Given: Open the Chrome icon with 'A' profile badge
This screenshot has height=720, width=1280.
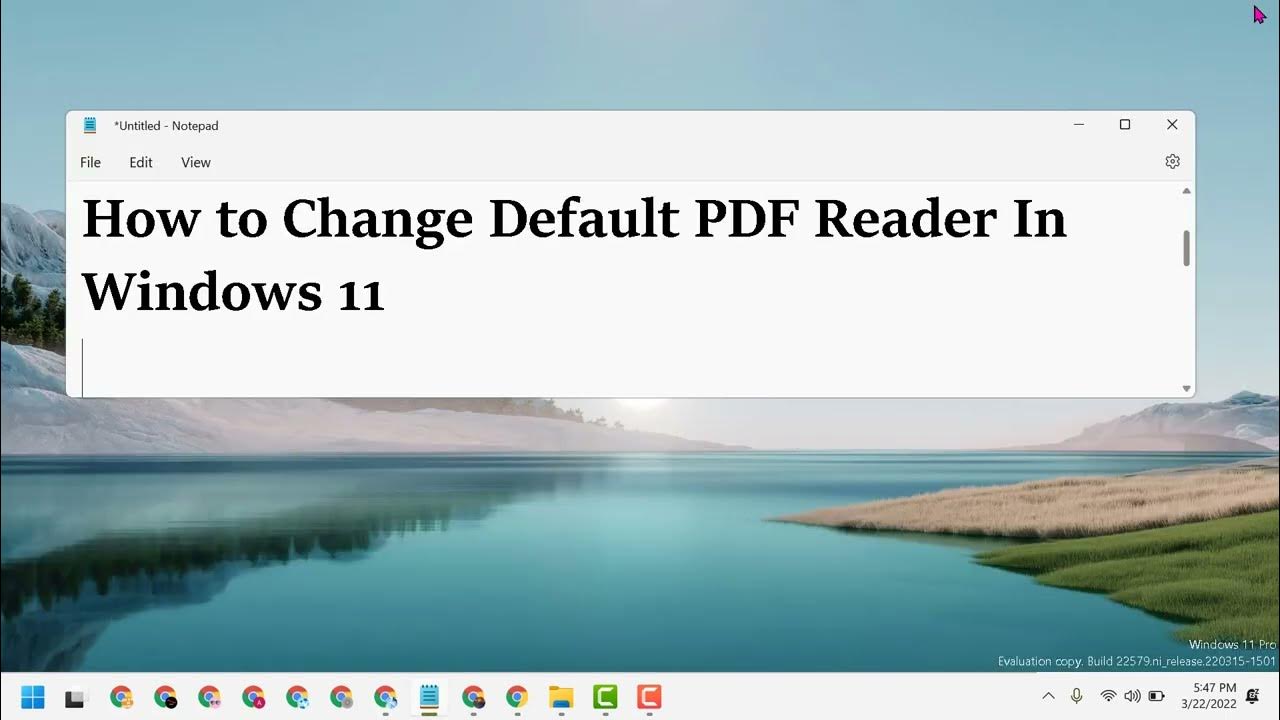Looking at the screenshot, I should (x=253, y=697).
